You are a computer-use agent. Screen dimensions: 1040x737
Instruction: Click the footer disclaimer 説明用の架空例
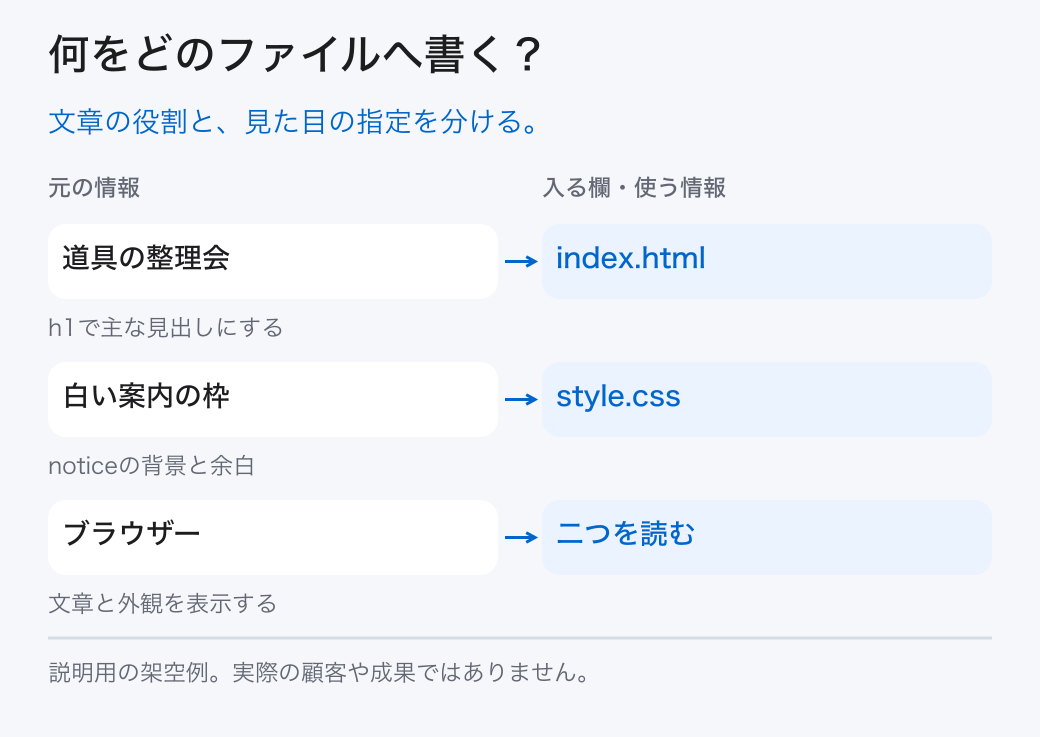[319, 673]
